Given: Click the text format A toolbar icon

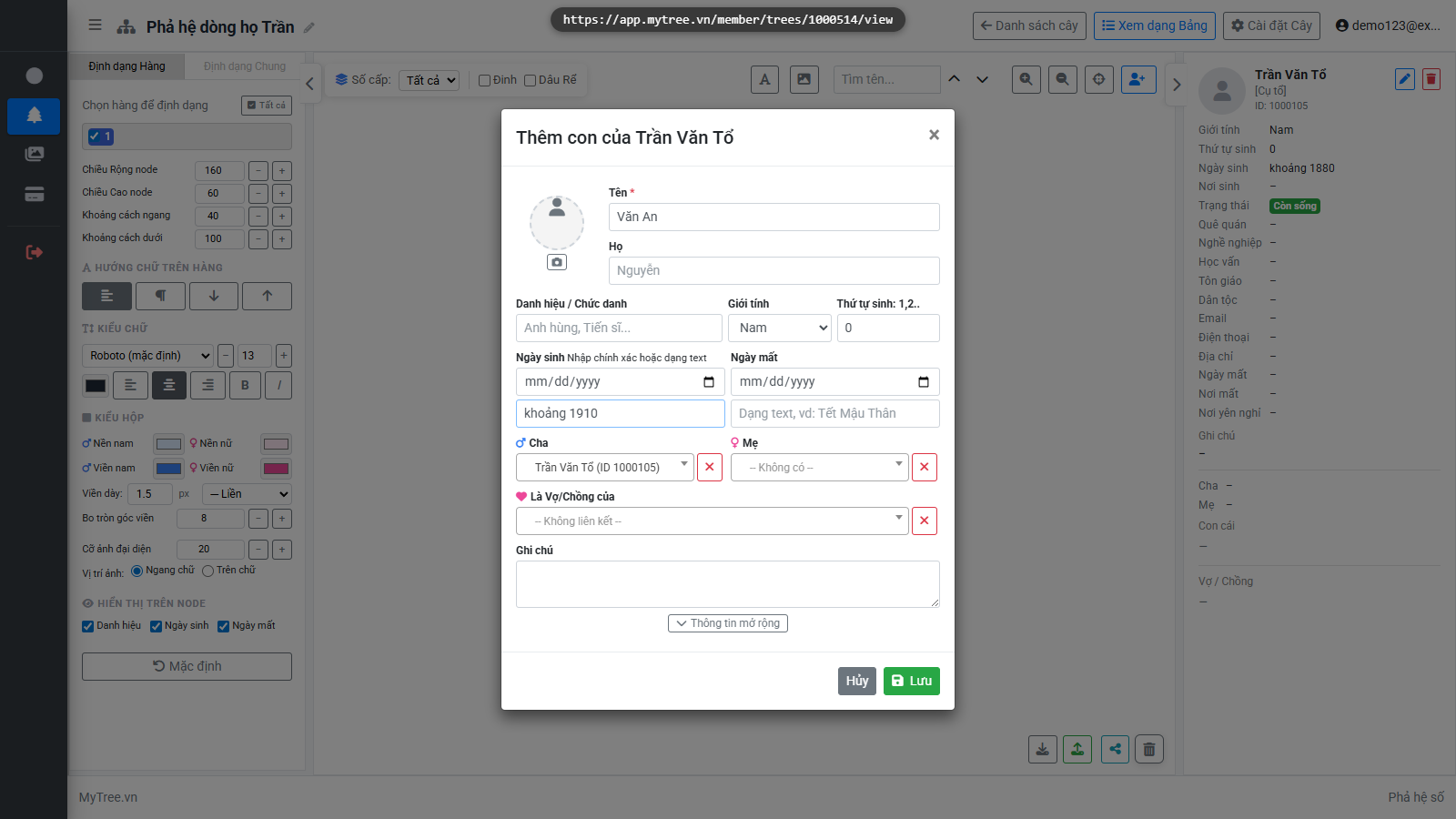Looking at the screenshot, I should 764,79.
